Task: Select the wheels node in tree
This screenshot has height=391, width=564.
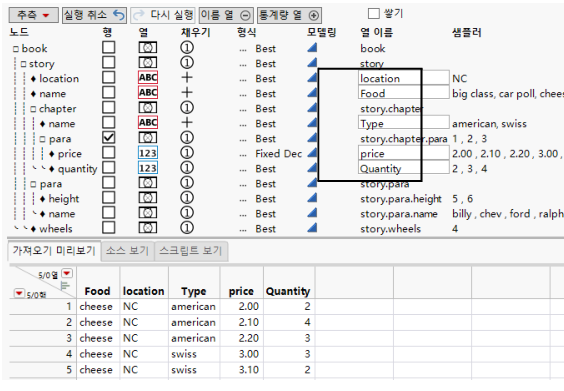Action: point(56,228)
